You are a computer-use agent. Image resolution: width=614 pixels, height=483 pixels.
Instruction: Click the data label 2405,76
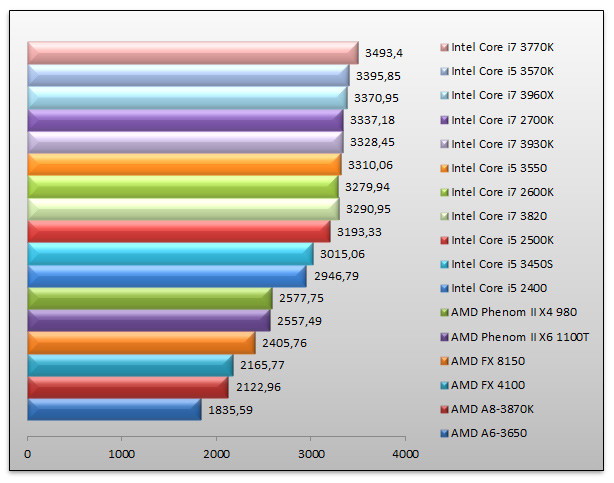coord(284,343)
